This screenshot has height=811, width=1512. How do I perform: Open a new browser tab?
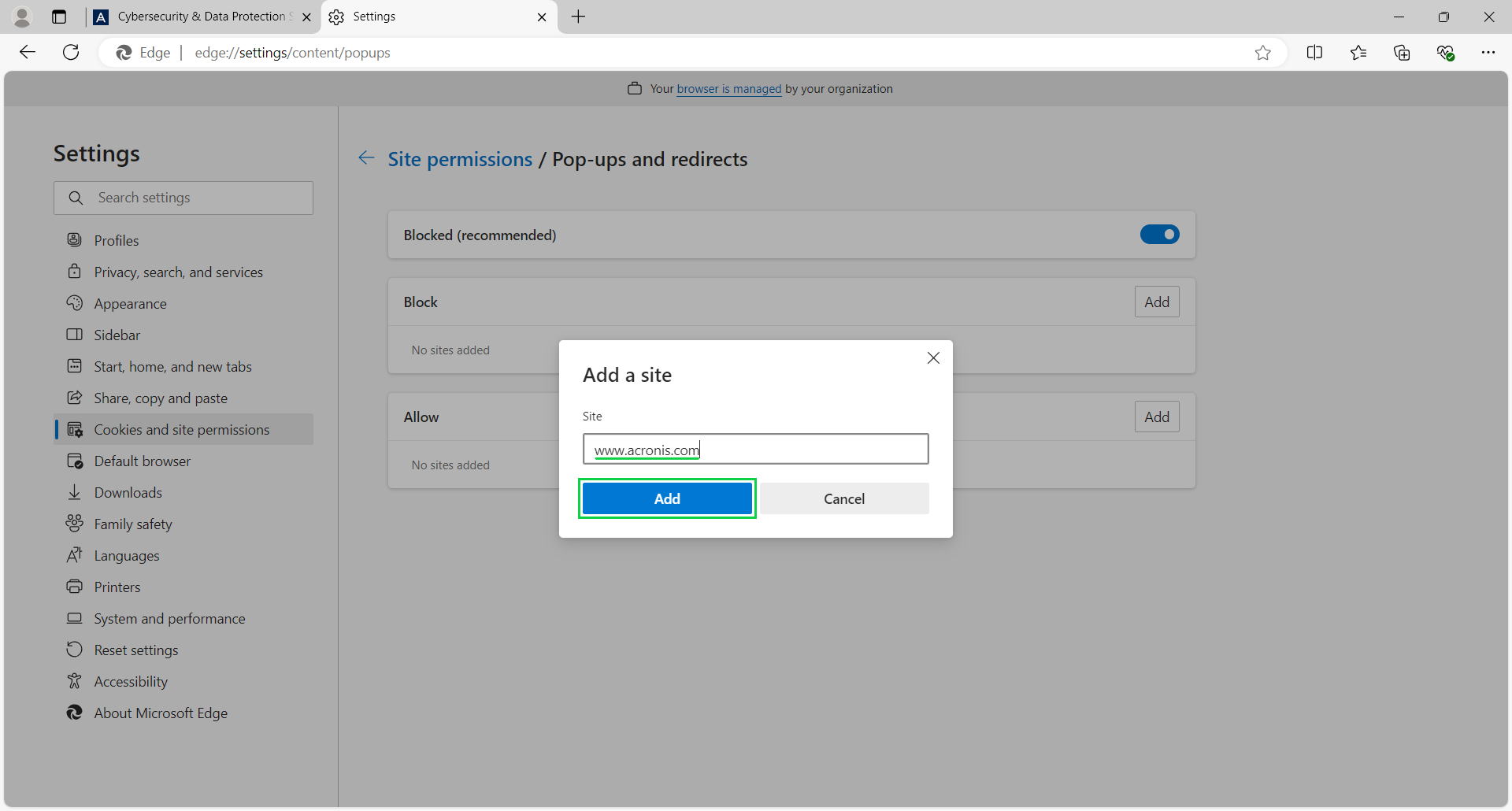point(579,17)
